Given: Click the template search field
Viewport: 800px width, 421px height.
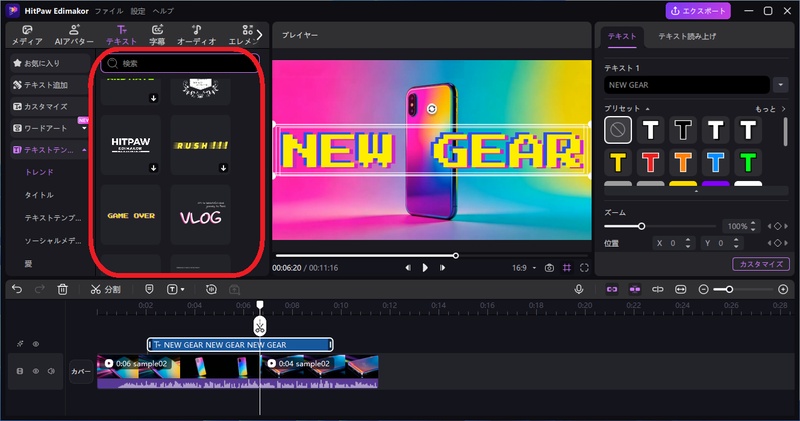Looking at the screenshot, I should tap(180, 63).
